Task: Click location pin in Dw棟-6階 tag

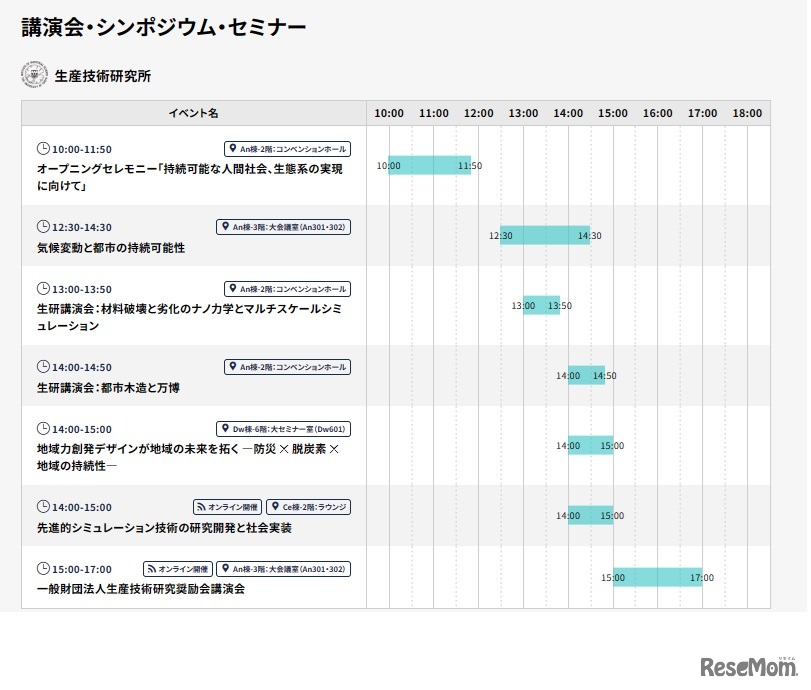Action: [x=225, y=428]
